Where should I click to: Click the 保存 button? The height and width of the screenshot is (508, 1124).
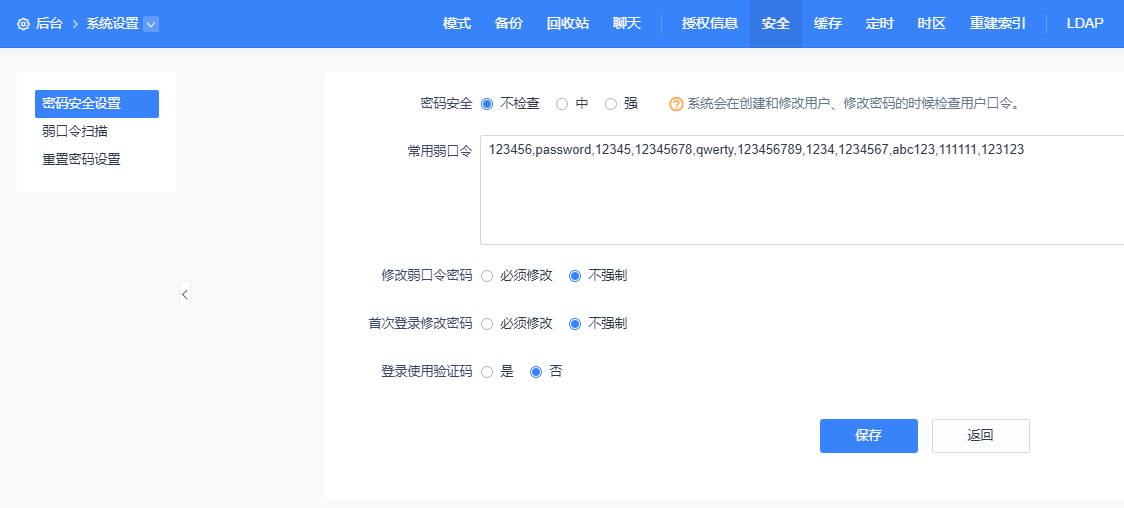[x=869, y=436]
